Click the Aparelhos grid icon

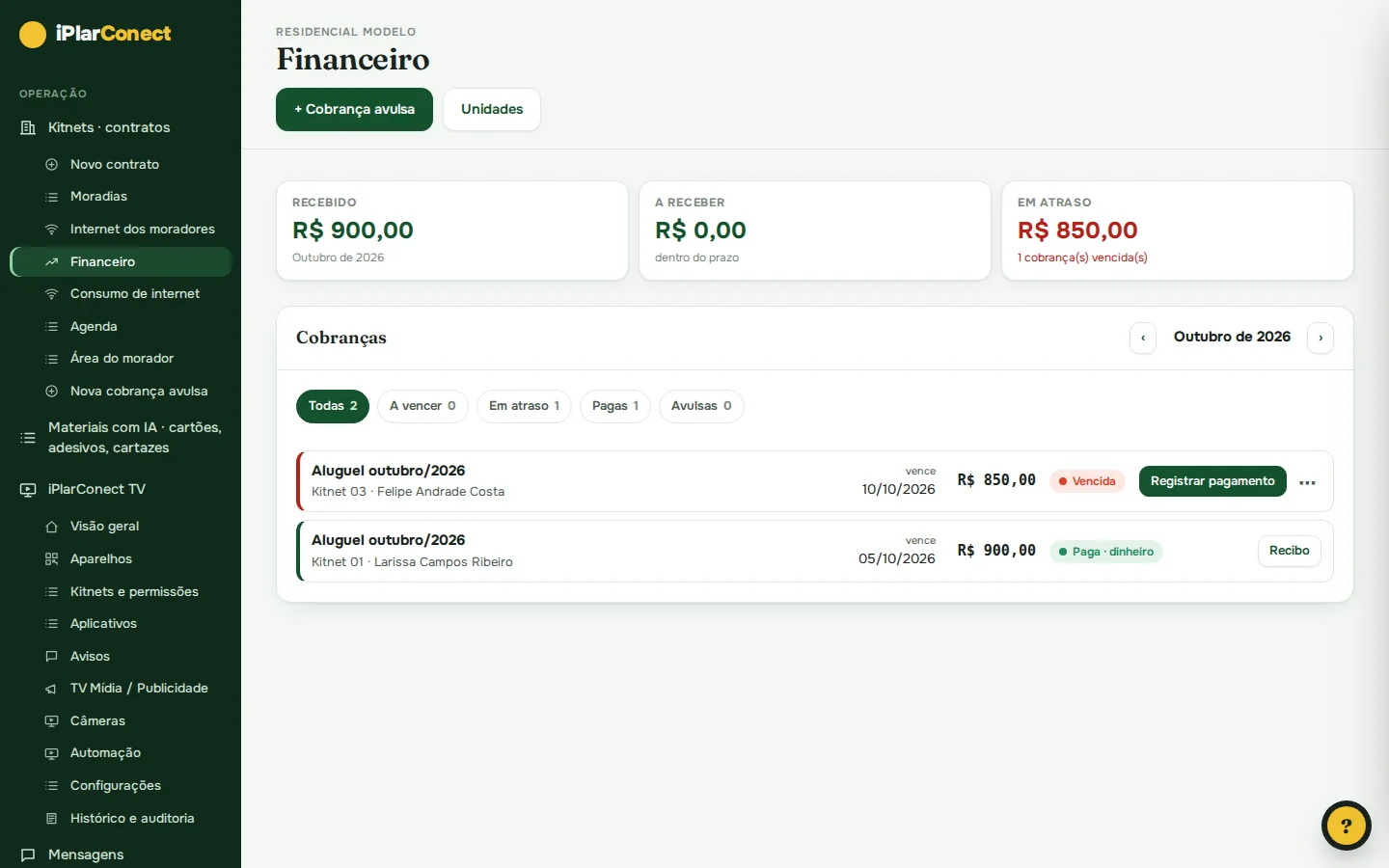(x=52, y=558)
